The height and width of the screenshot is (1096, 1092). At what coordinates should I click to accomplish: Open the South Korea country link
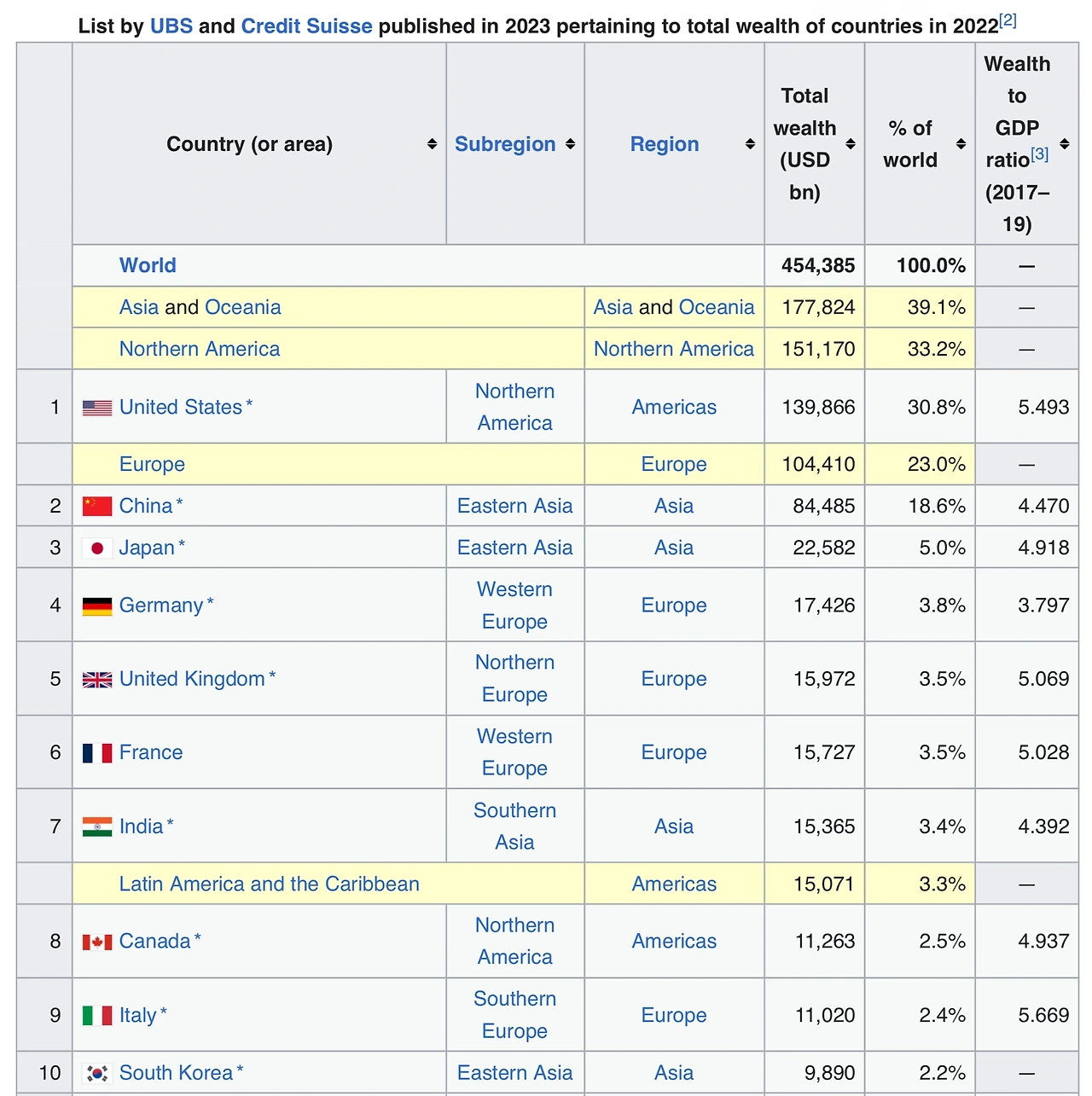(x=176, y=1073)
